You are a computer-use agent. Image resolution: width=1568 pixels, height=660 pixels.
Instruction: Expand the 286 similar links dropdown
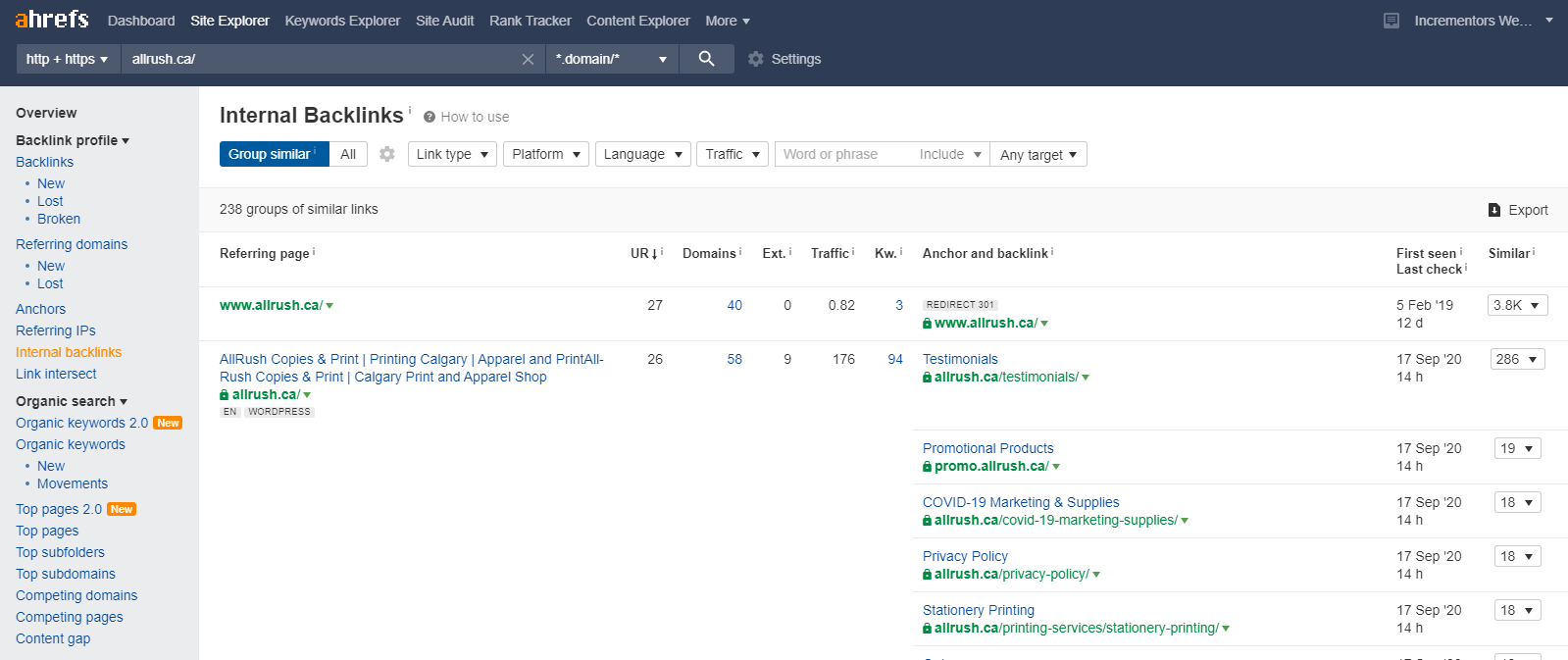click(x=1517, y=359)
